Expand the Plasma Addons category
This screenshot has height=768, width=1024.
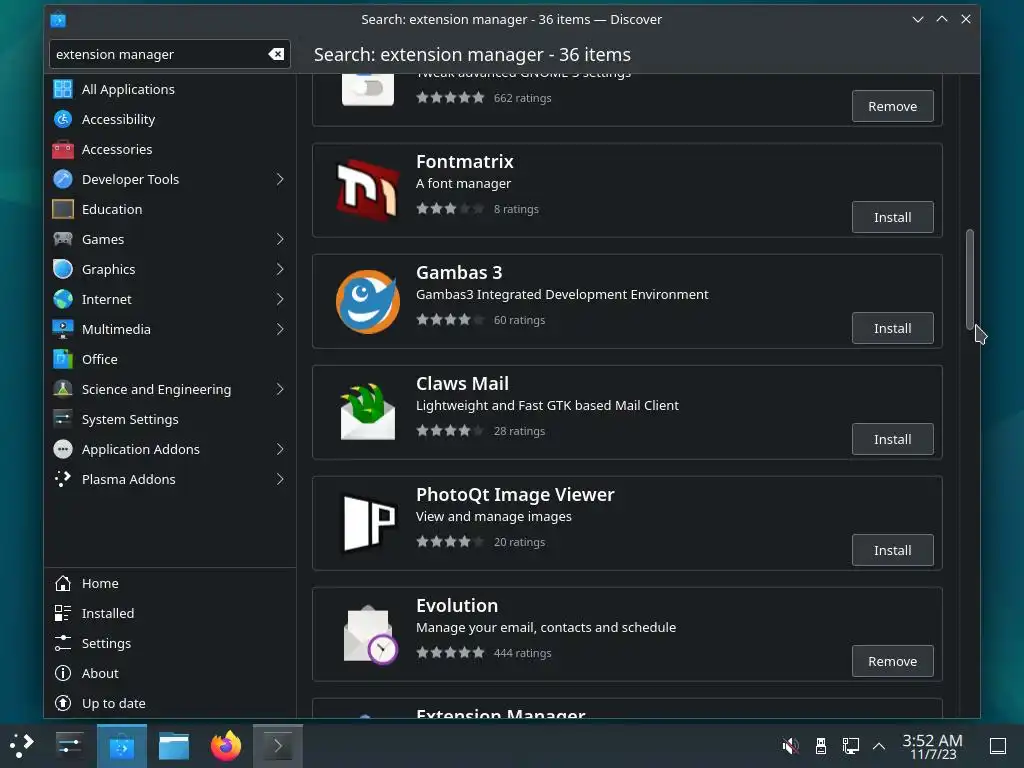(x=280, y=479)
